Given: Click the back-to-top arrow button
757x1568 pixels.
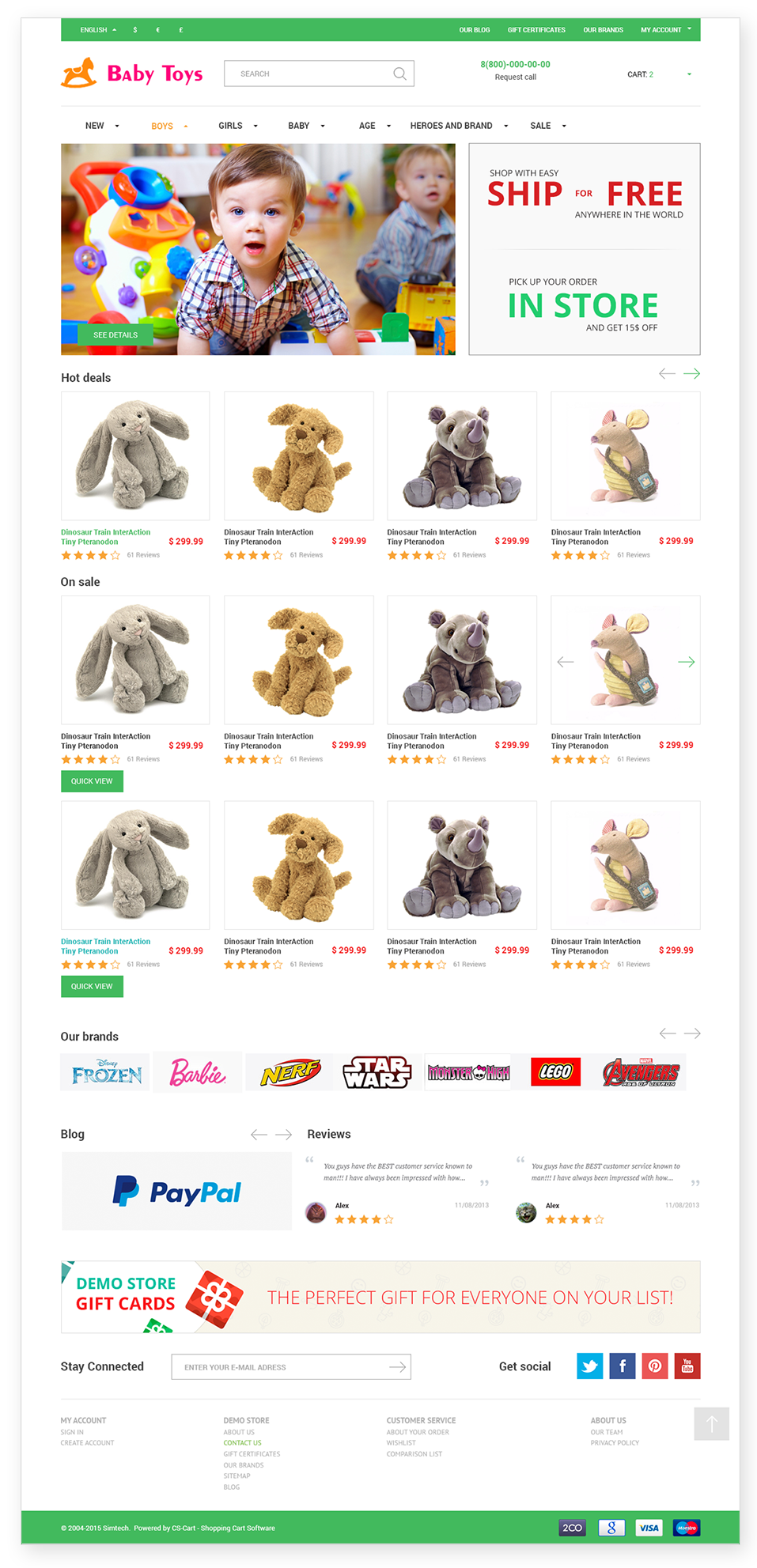Looking at the screenshot, I should (712, 1423).
